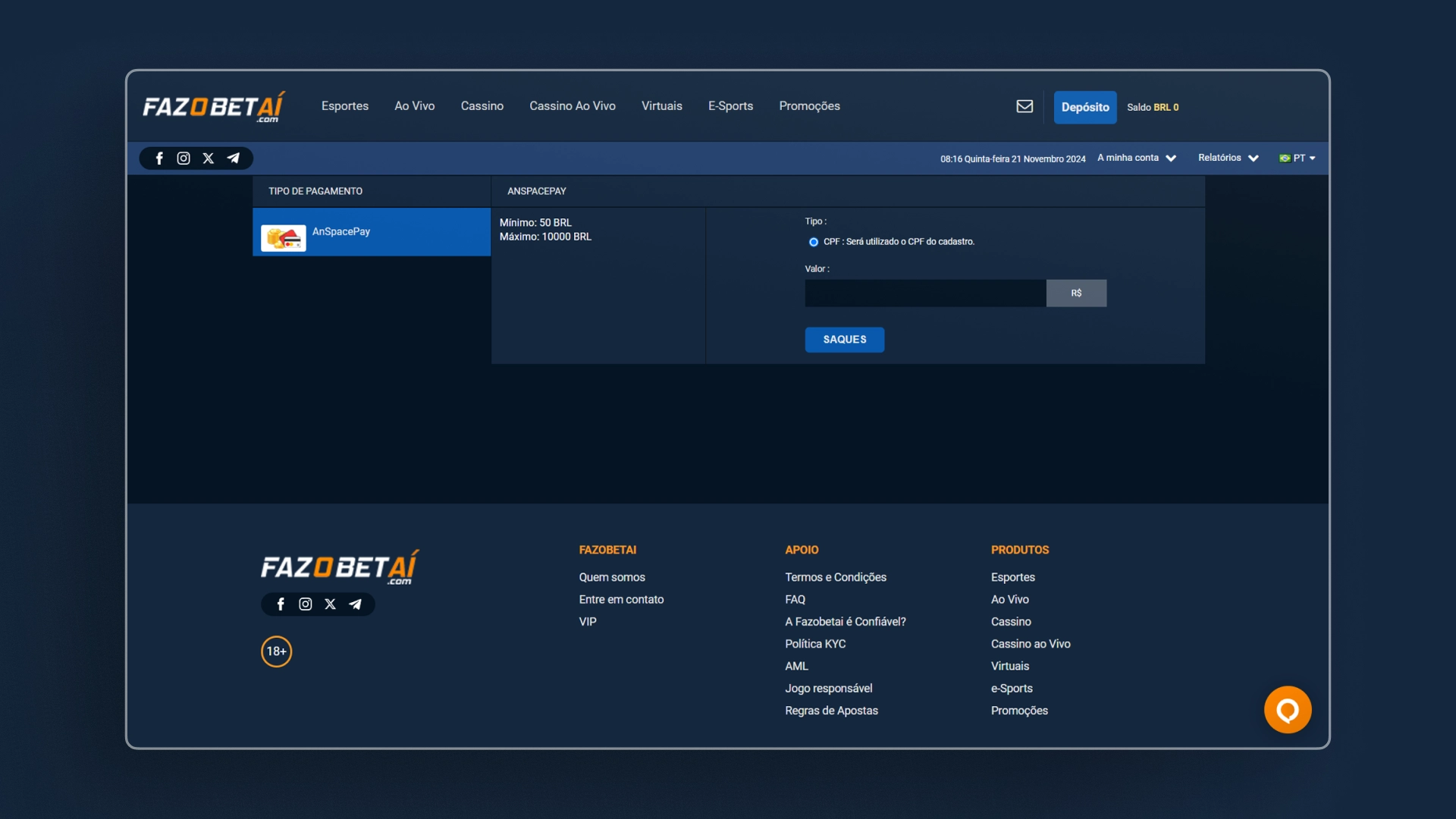Viewport: 1456px width, 819px height.
Task: Open Promoções link in footer Produtos
Action: pos(1019,711)
